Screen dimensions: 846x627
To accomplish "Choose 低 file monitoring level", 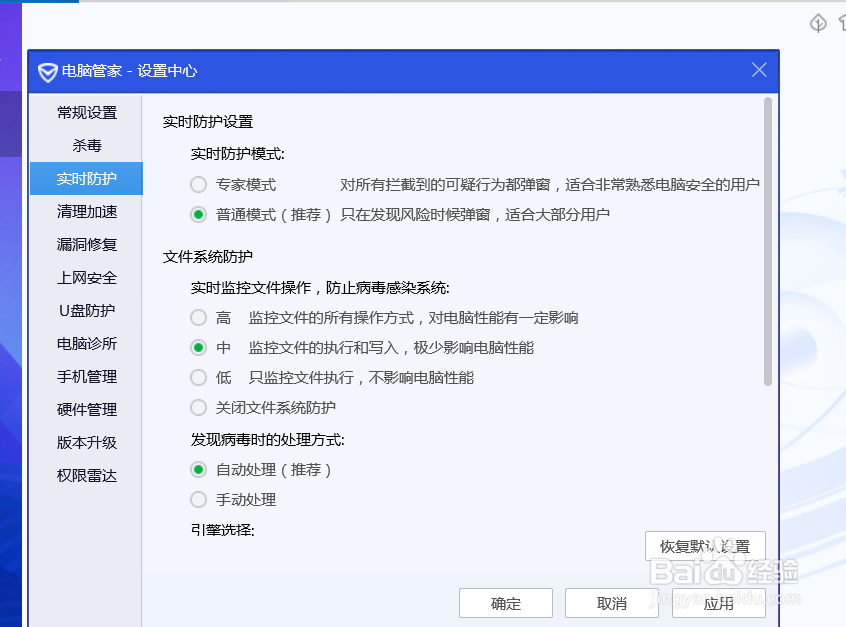I will tap(199, 377).
